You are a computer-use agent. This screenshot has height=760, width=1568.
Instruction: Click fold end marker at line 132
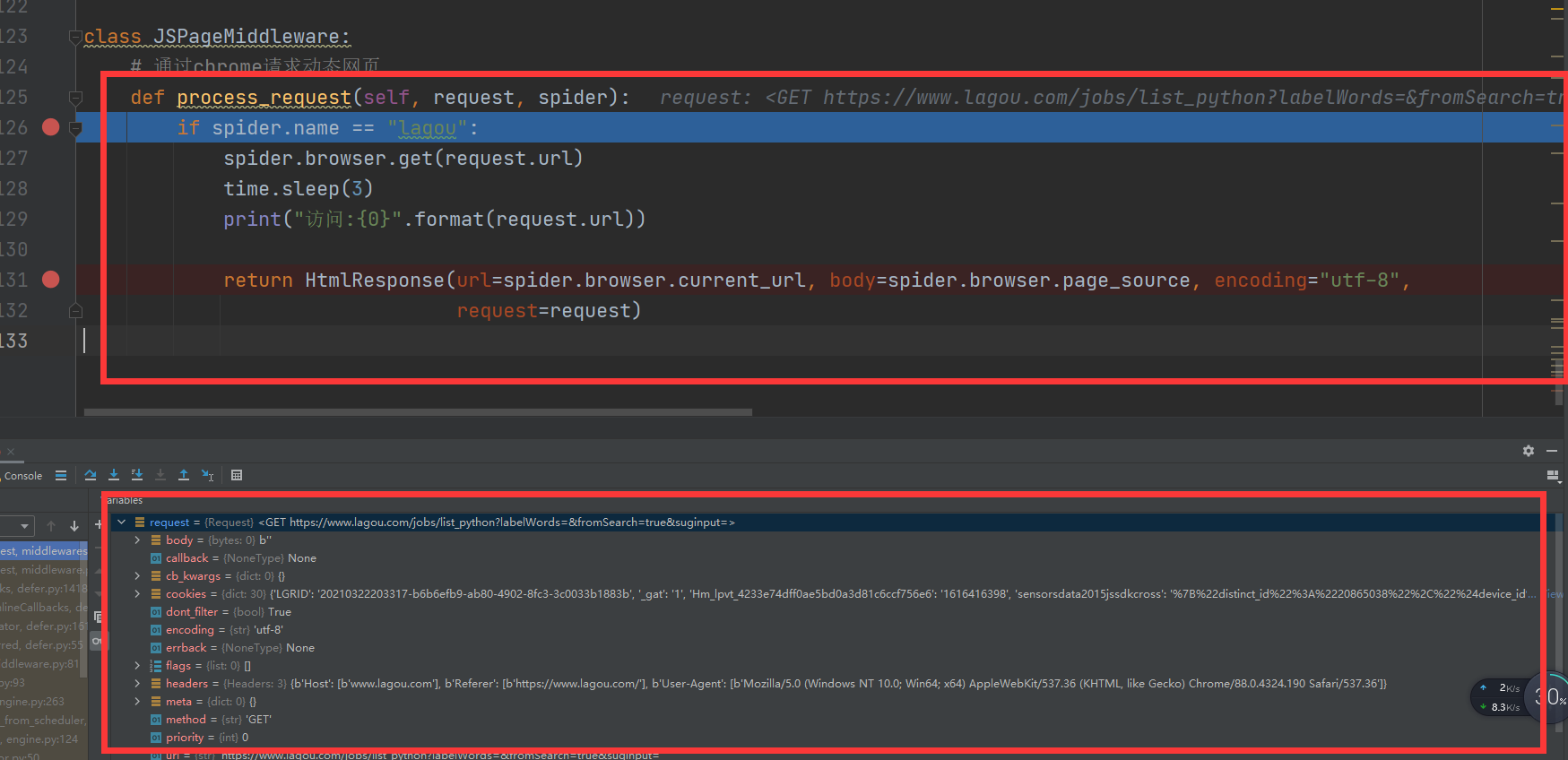[75, 310]
